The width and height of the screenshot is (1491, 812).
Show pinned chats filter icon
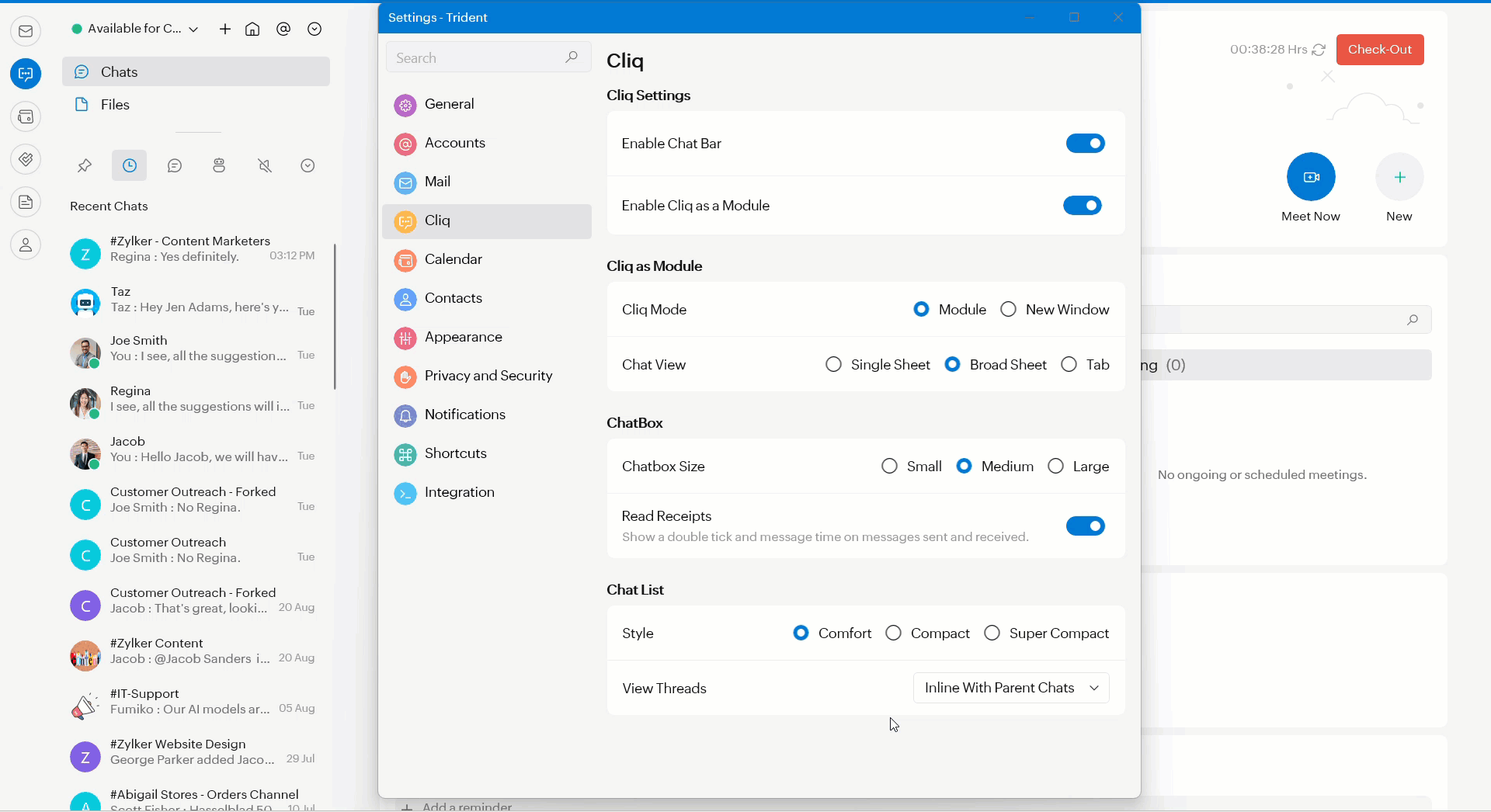click(x=85, y=165)
